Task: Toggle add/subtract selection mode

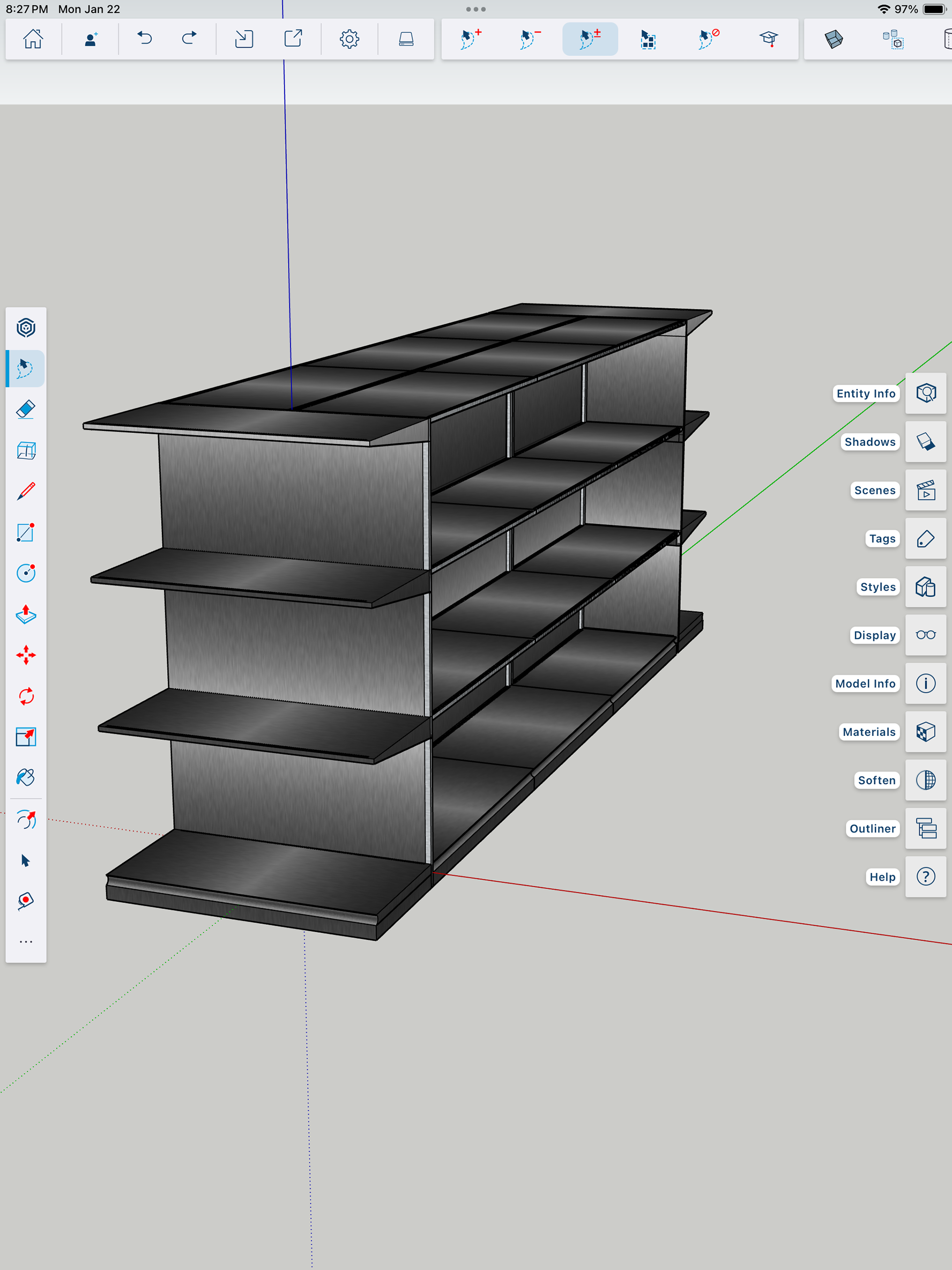Action: [590, 39]
